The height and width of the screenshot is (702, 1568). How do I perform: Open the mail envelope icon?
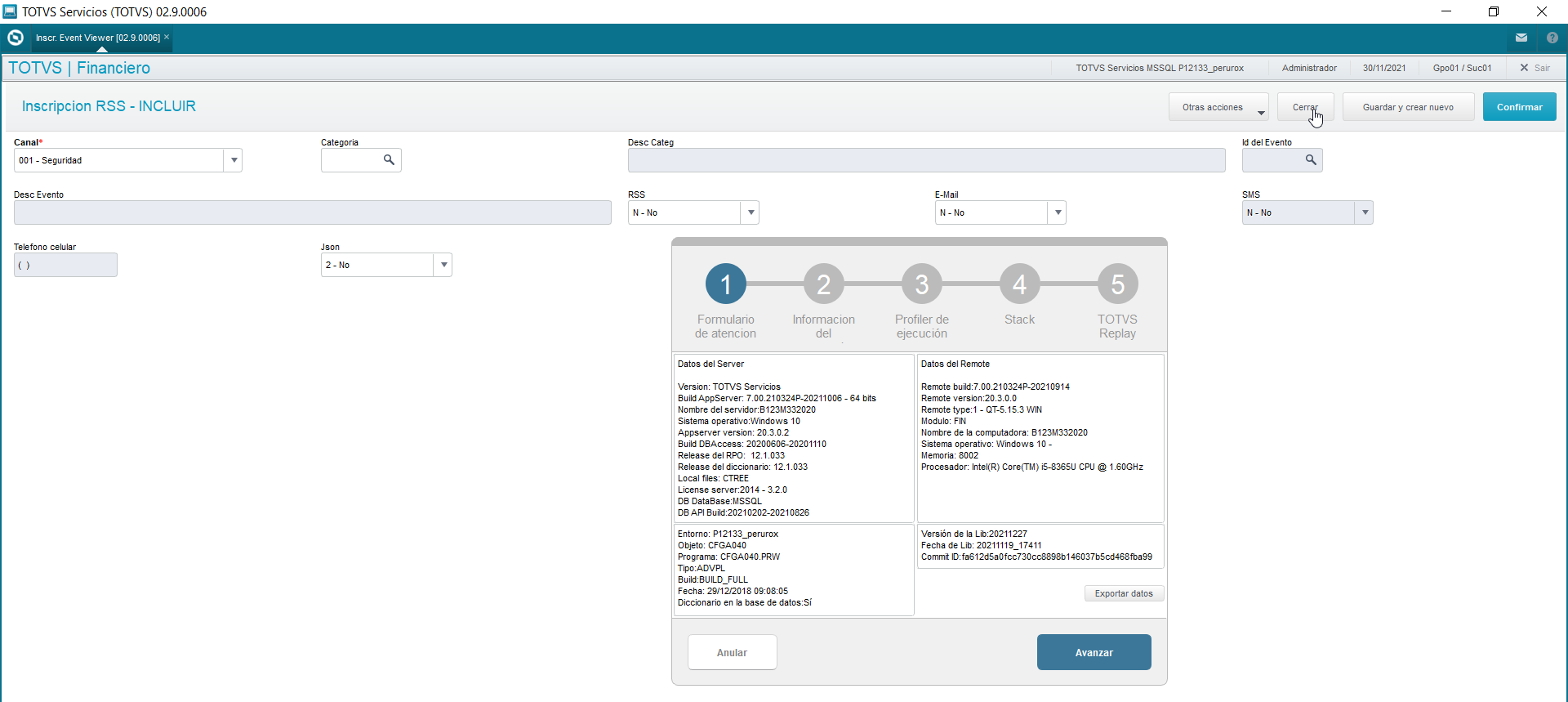tap(1521, 38)
